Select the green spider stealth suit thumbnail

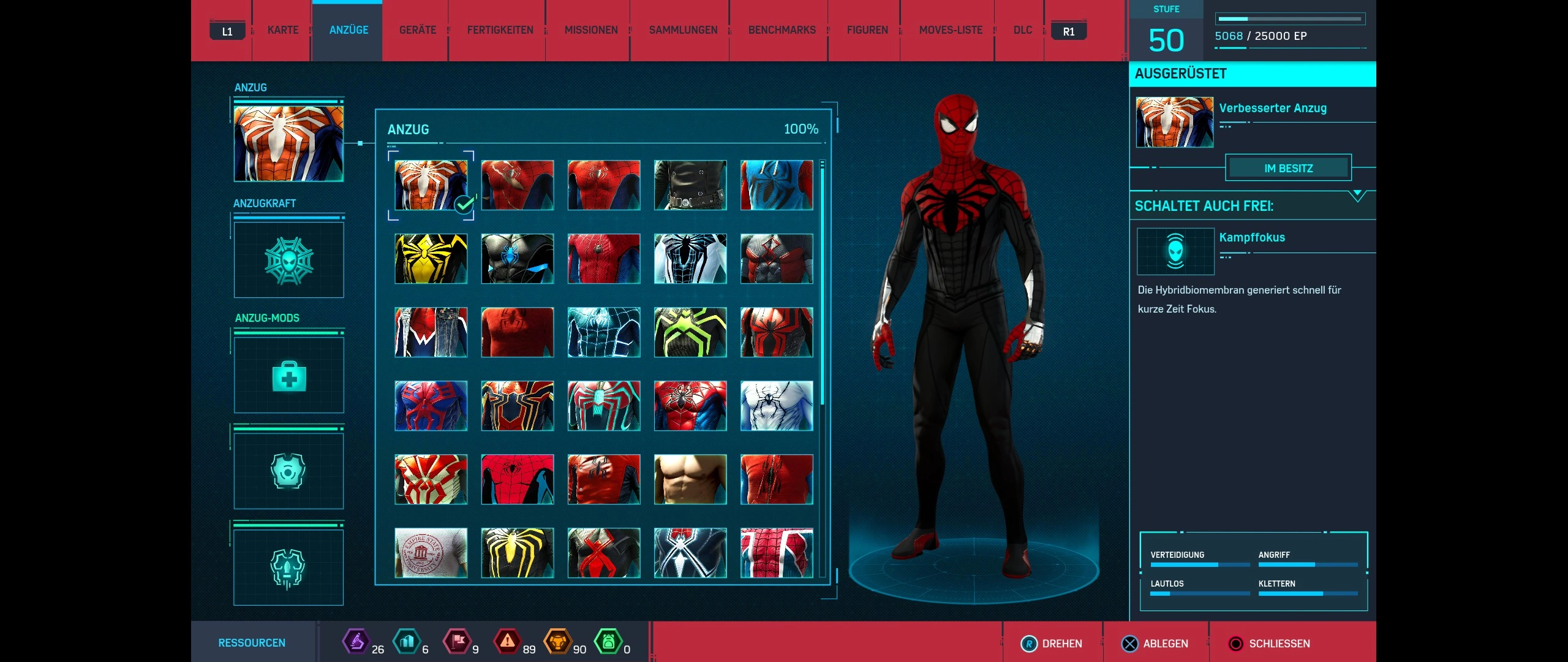[690, 332]
